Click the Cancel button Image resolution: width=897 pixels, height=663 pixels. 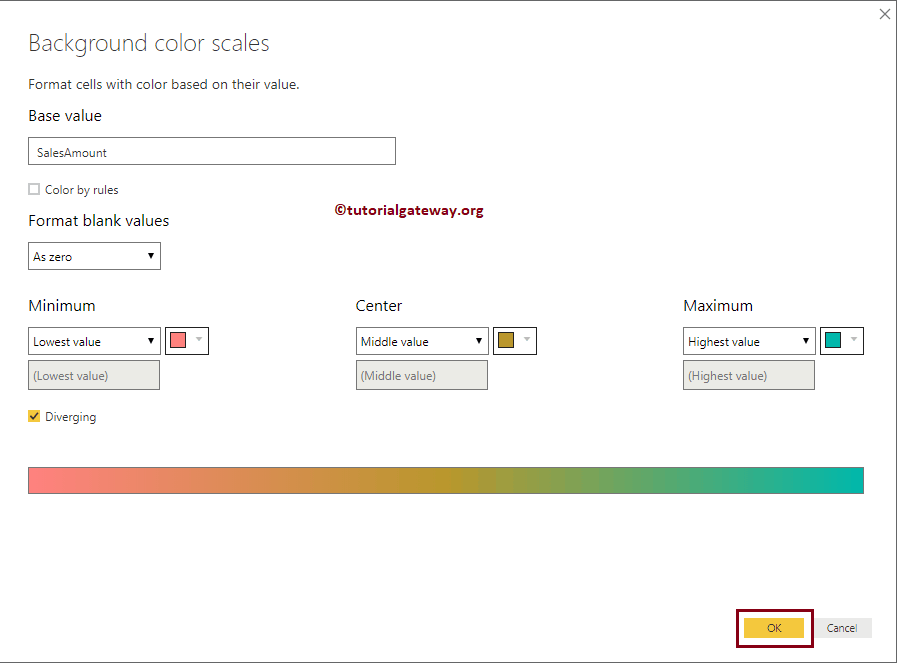(x=842, y=628)
